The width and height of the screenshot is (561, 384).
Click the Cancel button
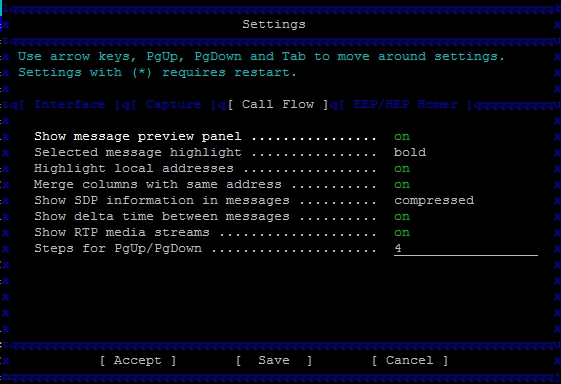point(410,360)
